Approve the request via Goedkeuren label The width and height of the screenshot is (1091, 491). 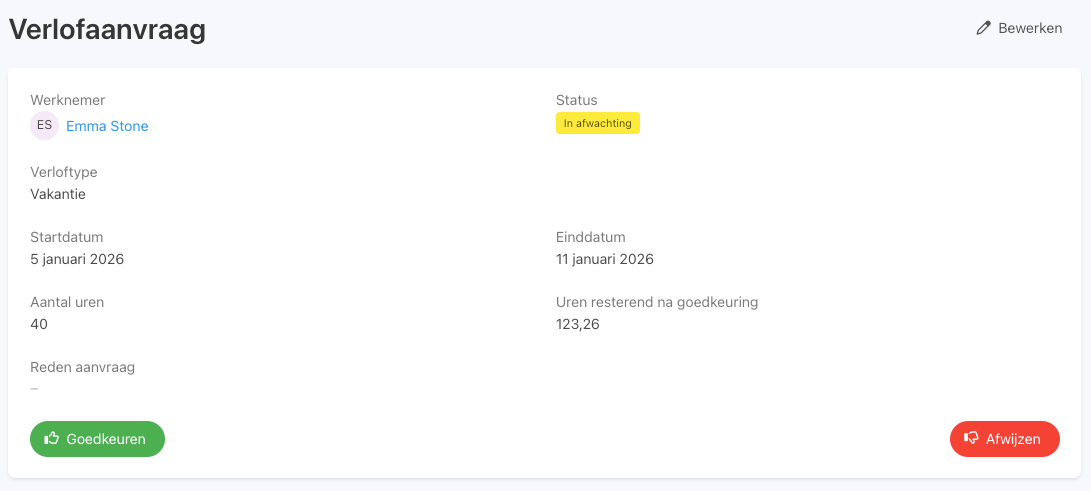click(x=106, y=439)
